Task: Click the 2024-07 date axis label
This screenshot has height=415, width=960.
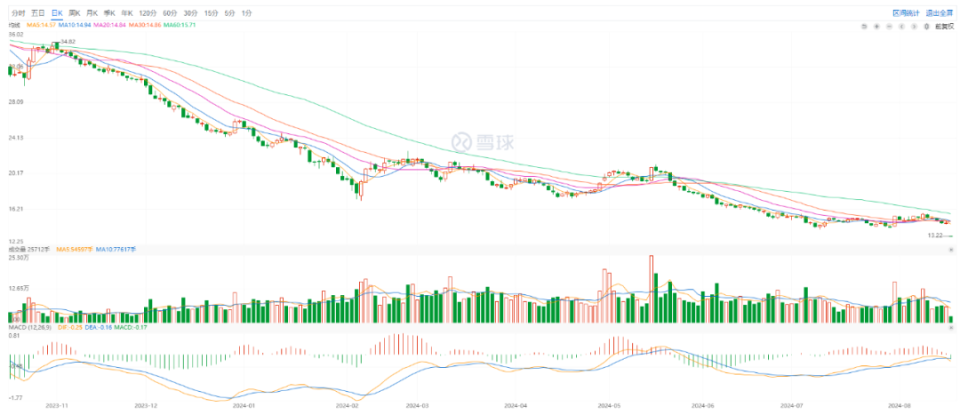Action: click(x=791, y=405)
